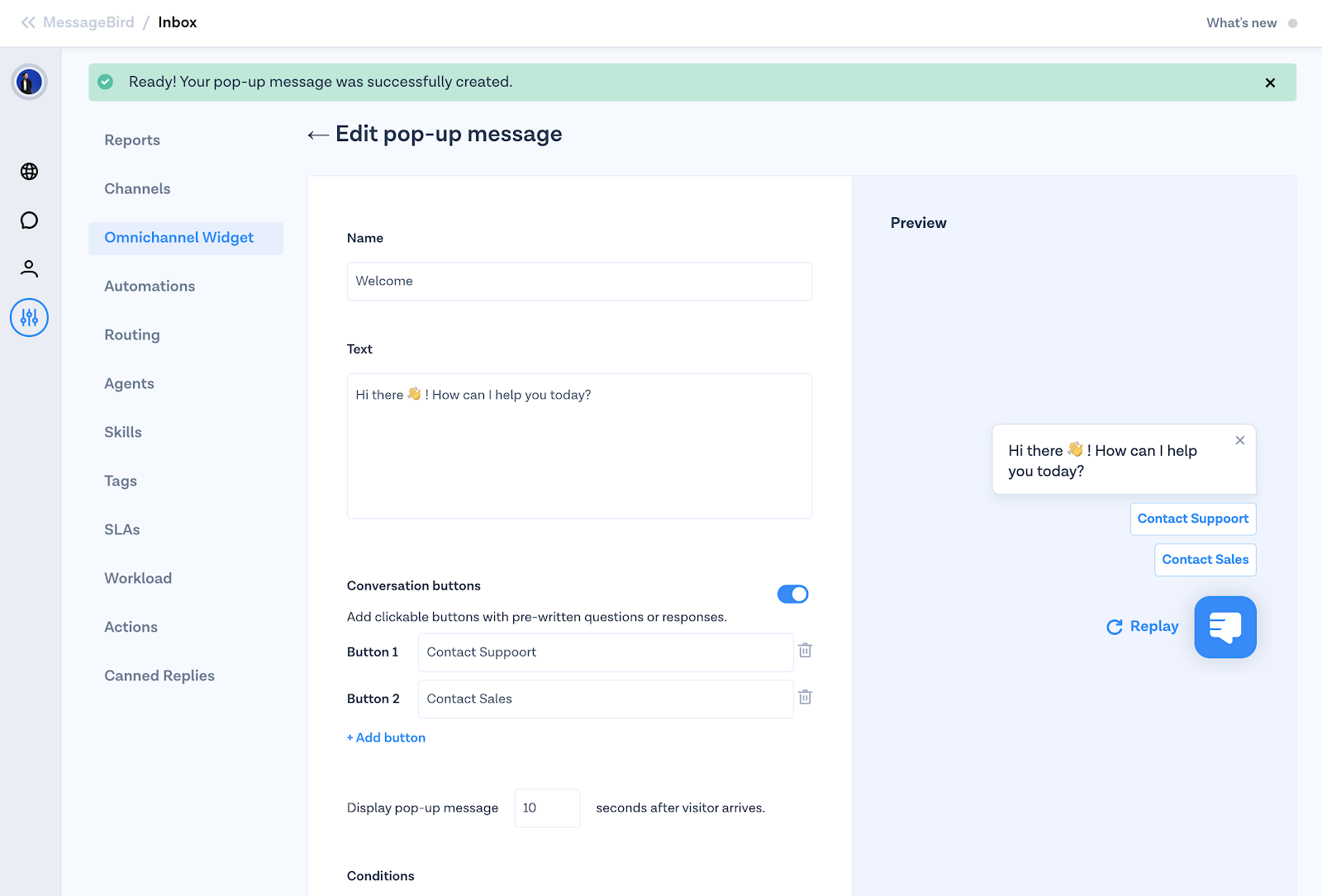
Task: Open contacts person icon in sidebar
Action: coord(29,268)
